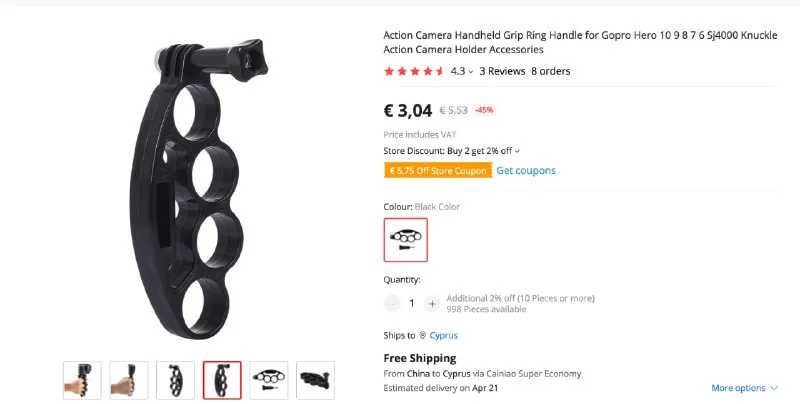View the third knuckle grip thumbnail
This screenshot has height=404, width=800.
(176, 380)
